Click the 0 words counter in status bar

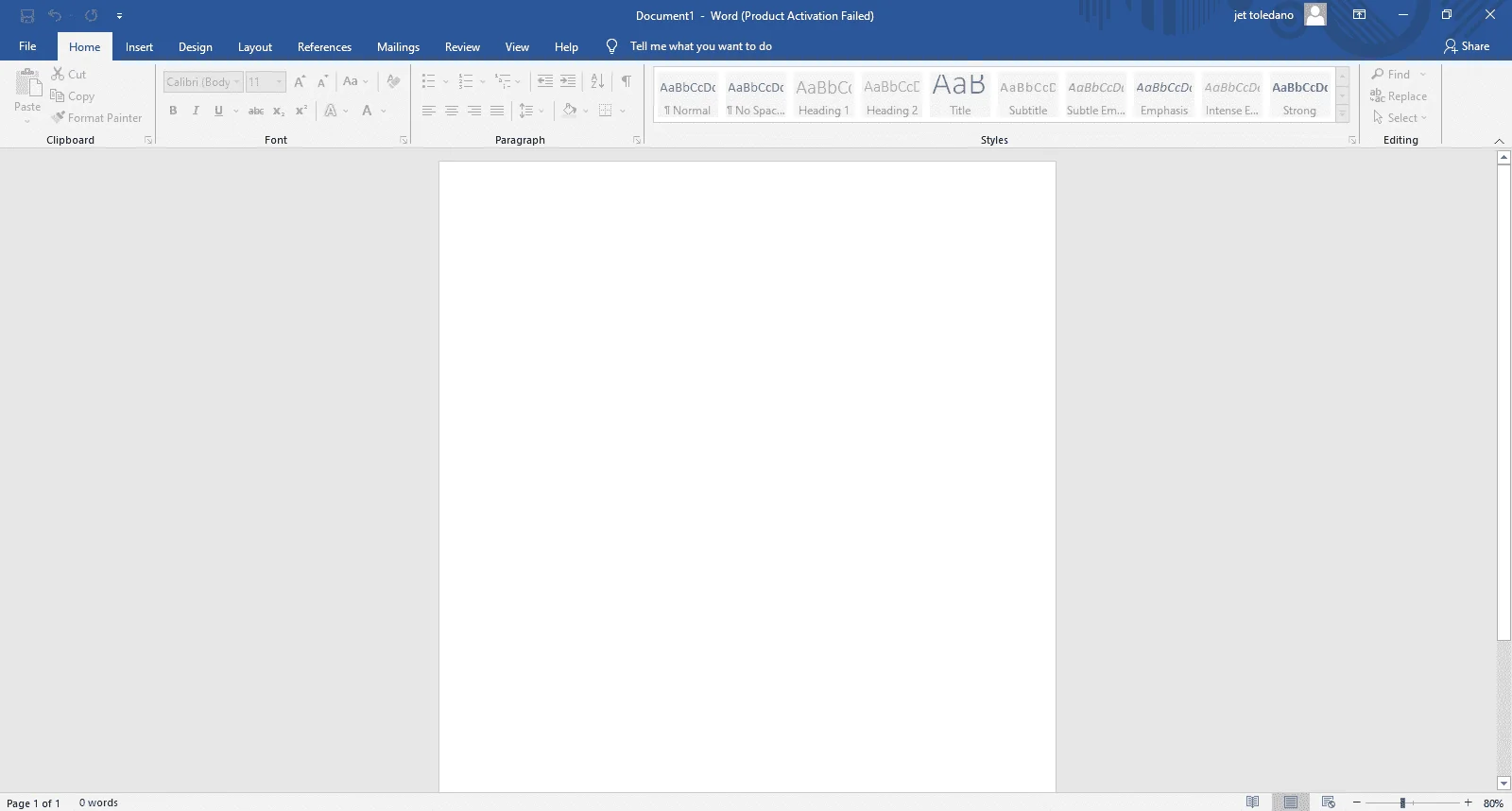click(98, 802)
